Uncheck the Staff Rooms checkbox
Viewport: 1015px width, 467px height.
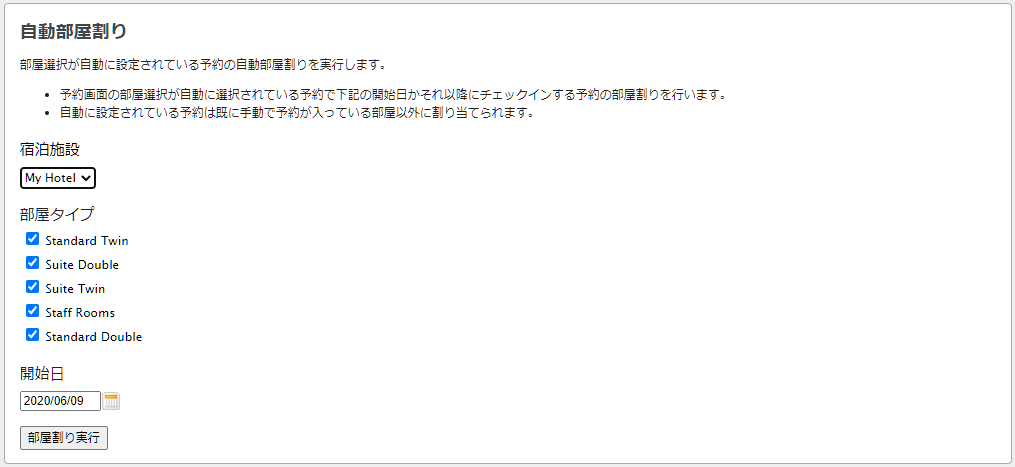[32, 311]
